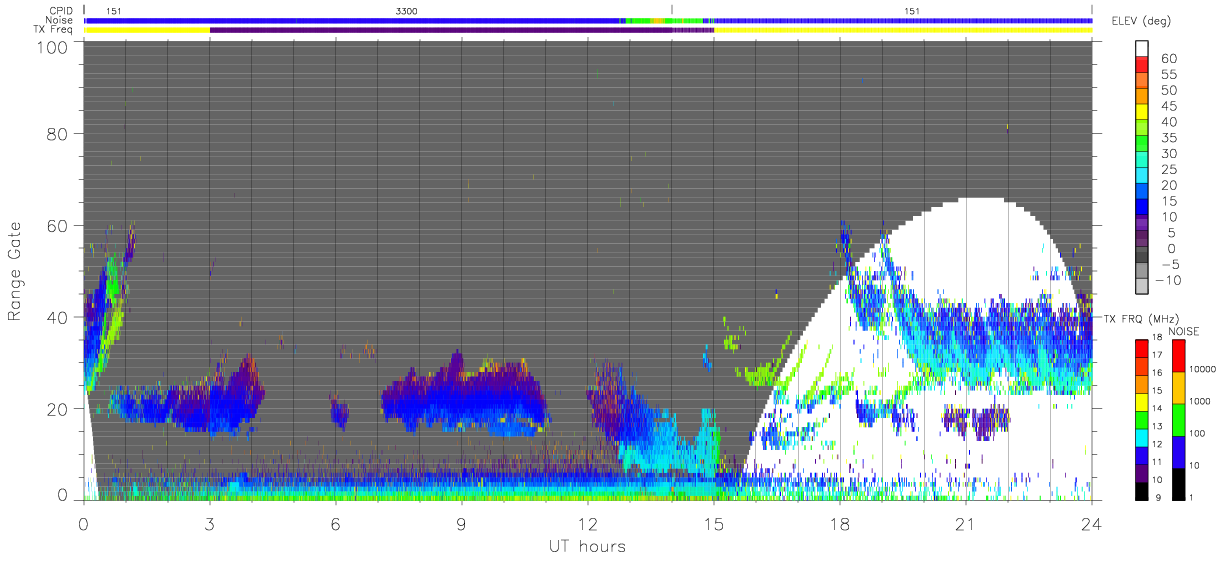The width and height of the screenshot is (1228, 567).
Task: Click the TX FRQ (MHz) legend title
Action: click(x=1141, y=319)
